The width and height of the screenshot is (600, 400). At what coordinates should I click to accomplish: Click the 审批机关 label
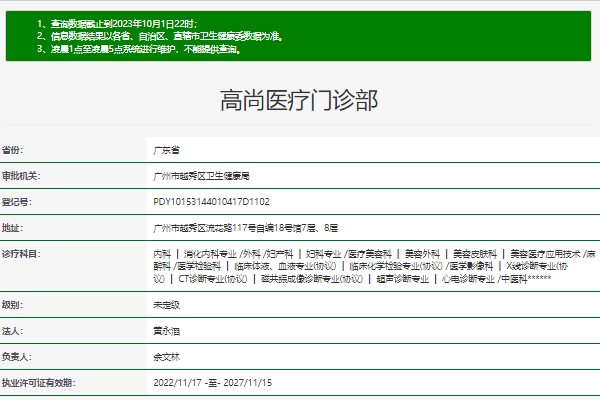(21, 176)
